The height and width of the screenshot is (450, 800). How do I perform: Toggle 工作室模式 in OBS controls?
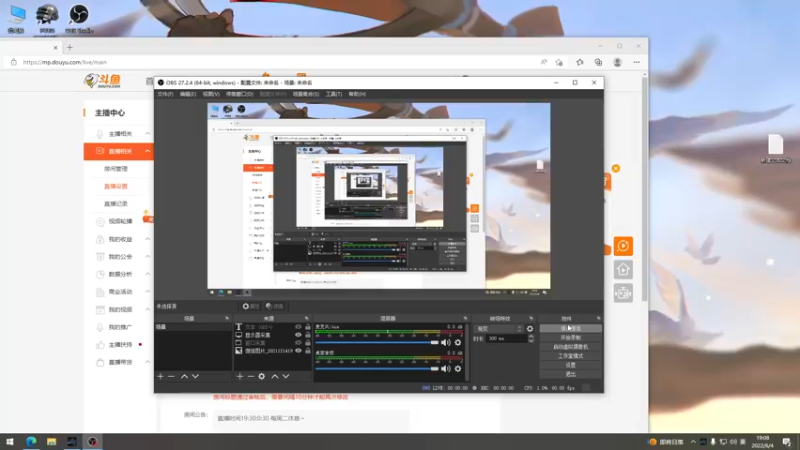pos(570,356)
